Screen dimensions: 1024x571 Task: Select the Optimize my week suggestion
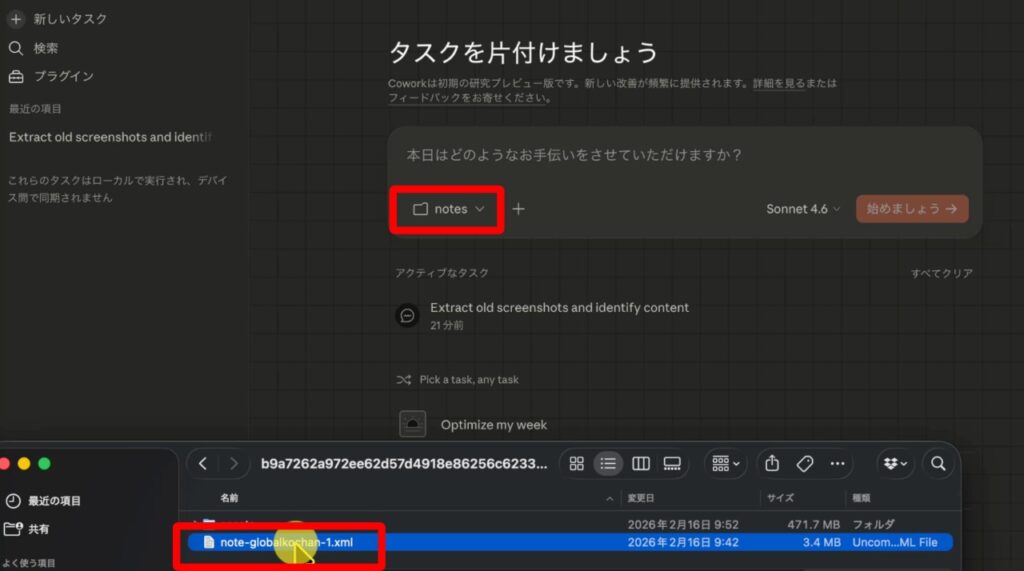(494, 425)
